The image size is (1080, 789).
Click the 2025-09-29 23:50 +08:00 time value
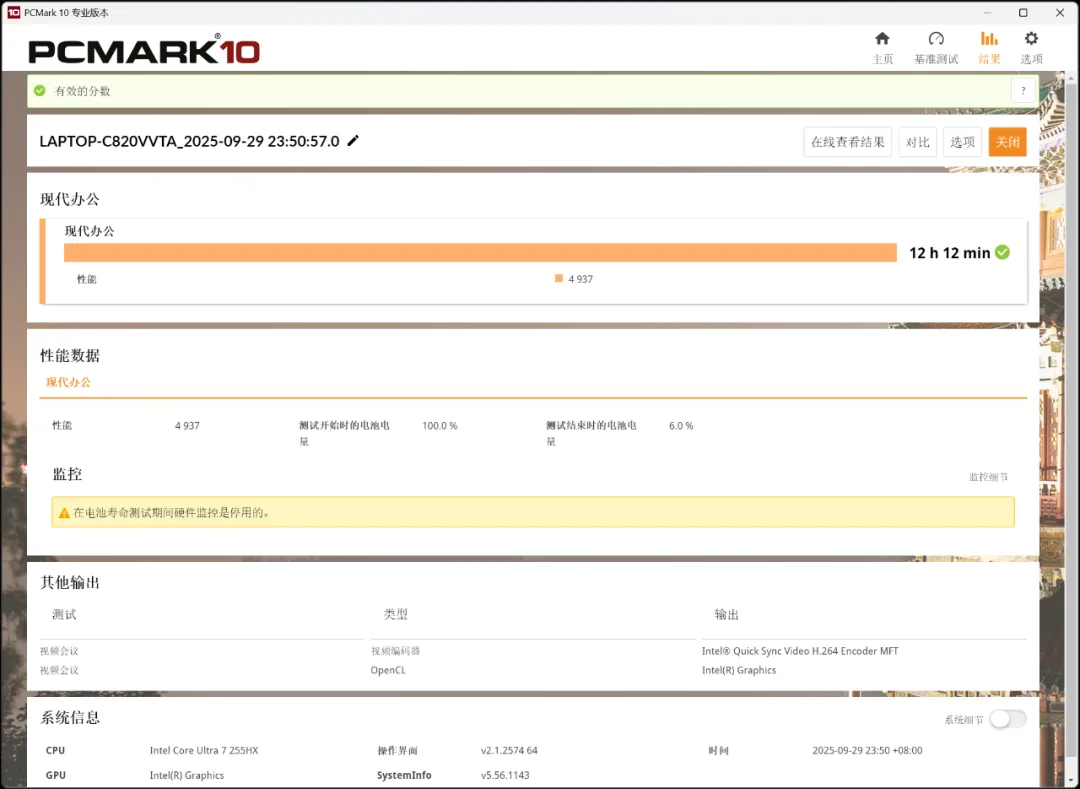(x=866, y=750)
